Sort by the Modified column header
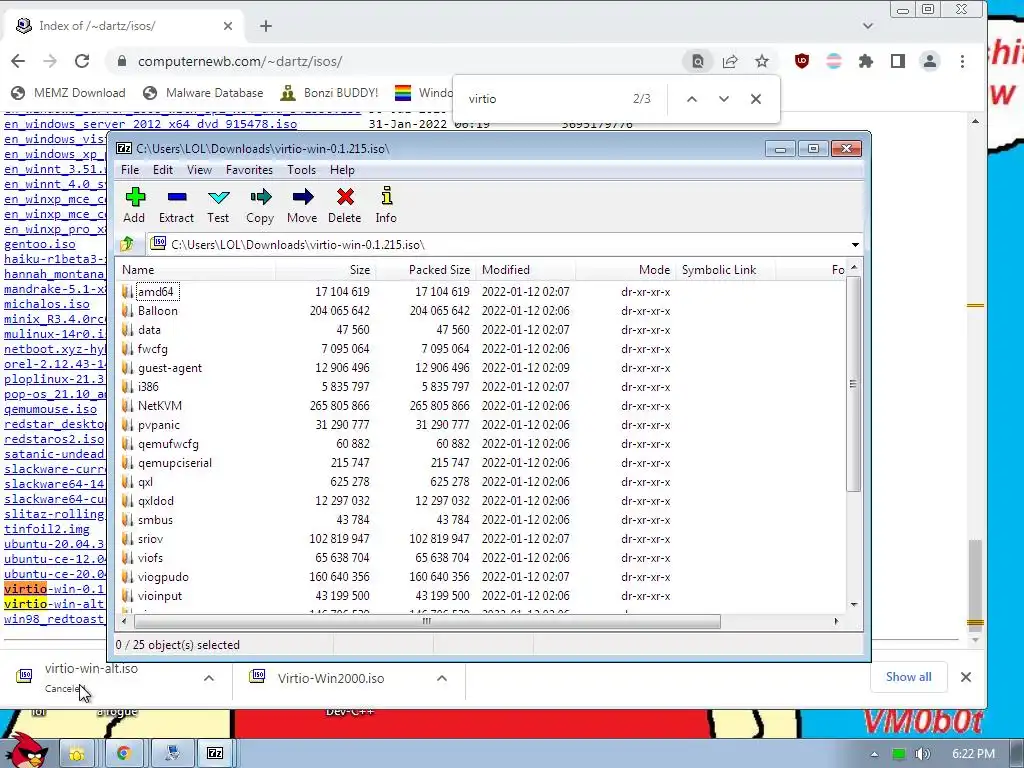Viewport: 1024px width, 768px height. pyautogui.click(x=526, y=270)
